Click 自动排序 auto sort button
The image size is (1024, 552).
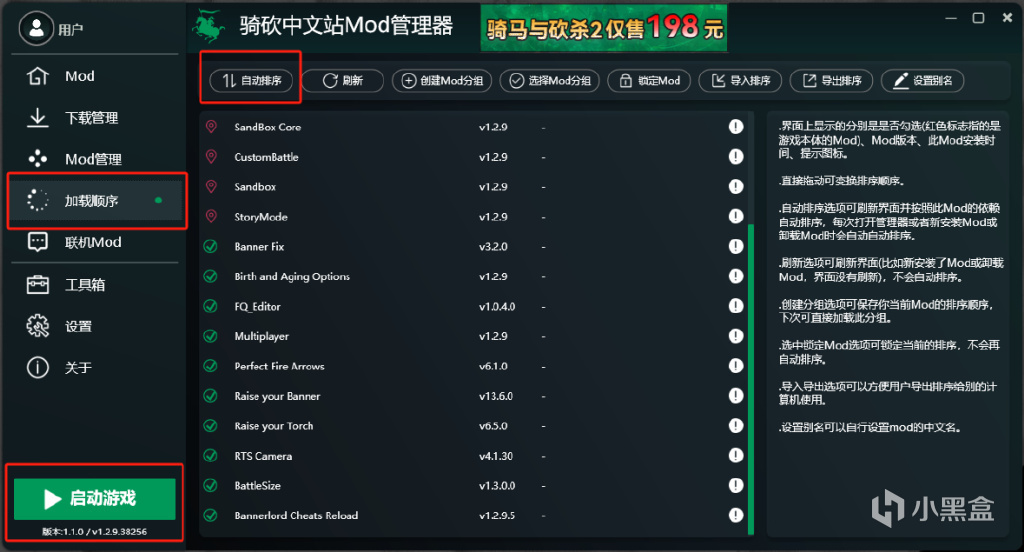tap(251, 80)
